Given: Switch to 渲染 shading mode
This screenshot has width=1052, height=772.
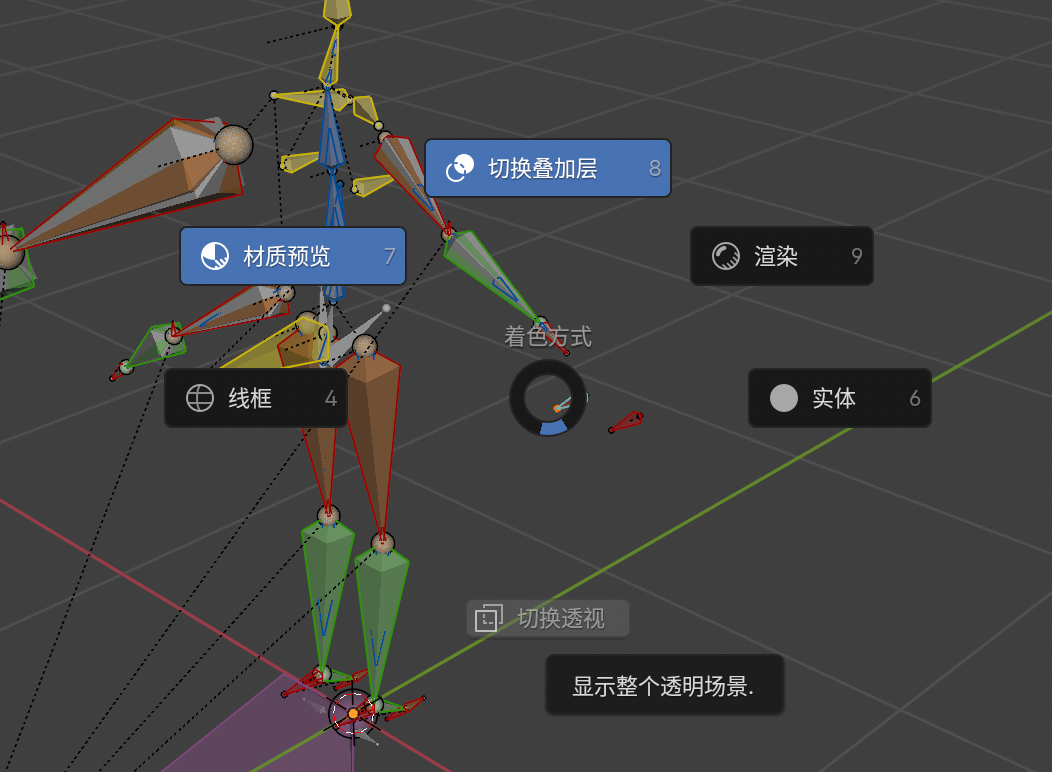Looking at the screenshot, I should coord(782,256).
